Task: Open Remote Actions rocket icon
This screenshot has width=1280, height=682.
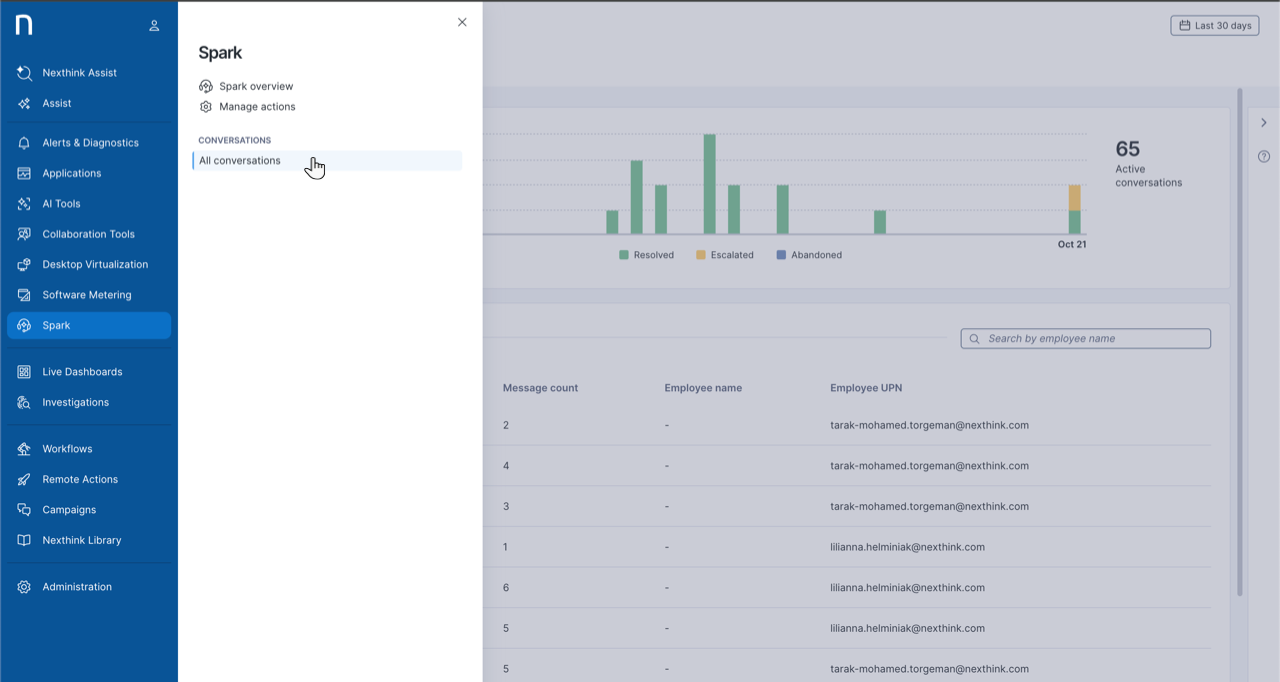Action: point(24,480)
